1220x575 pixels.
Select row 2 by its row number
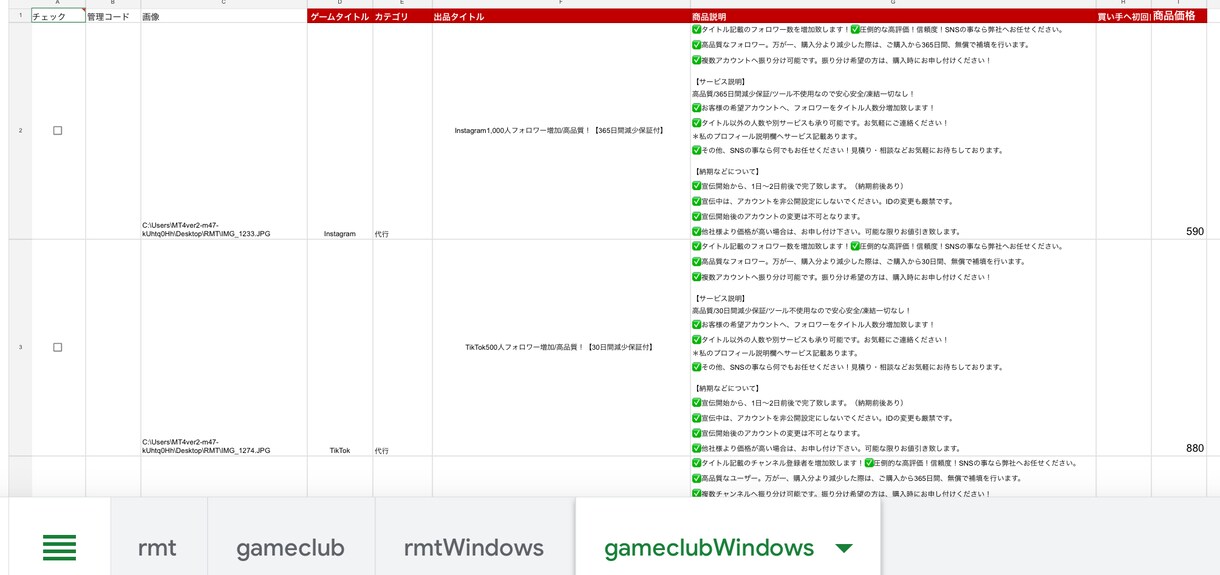point(20,131)
